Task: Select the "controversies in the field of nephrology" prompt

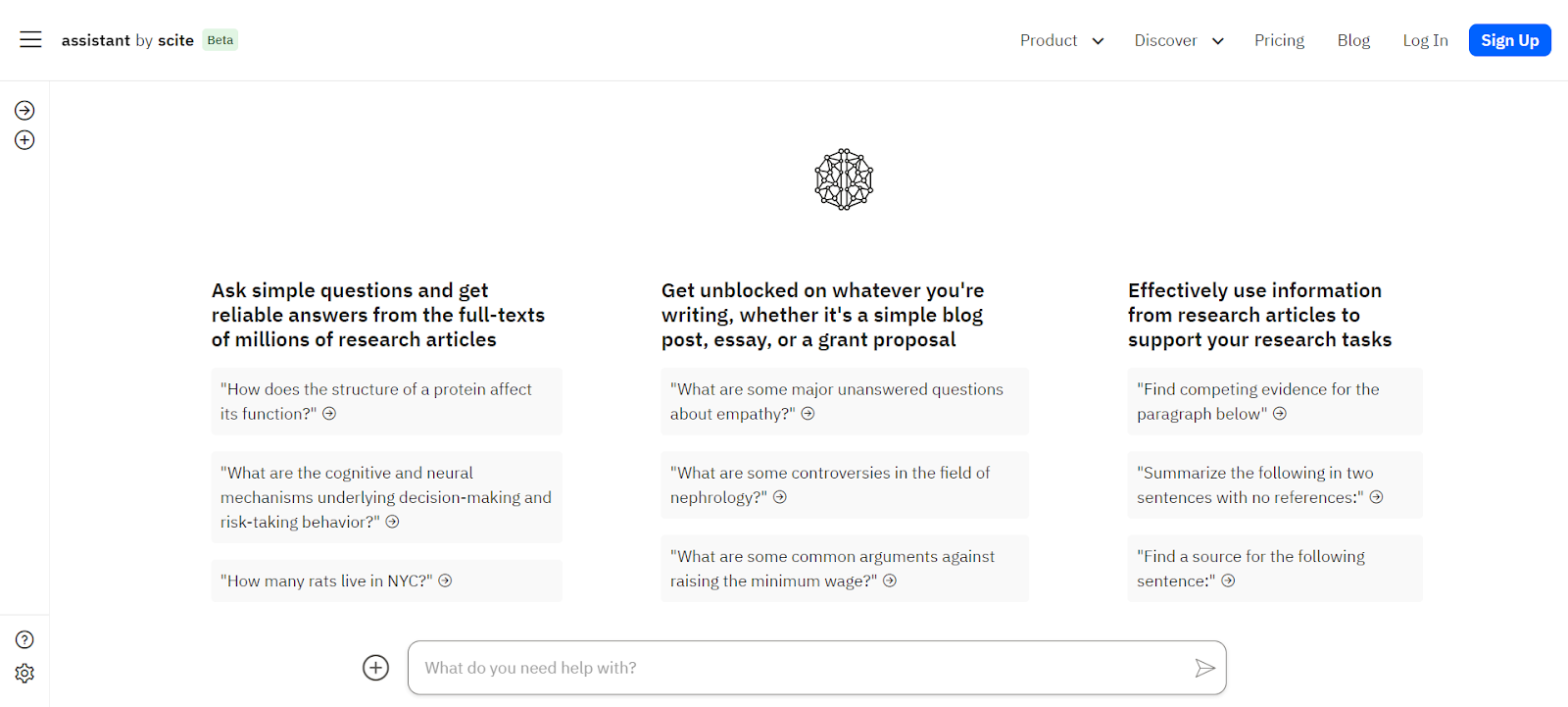Action: (844, 484)
